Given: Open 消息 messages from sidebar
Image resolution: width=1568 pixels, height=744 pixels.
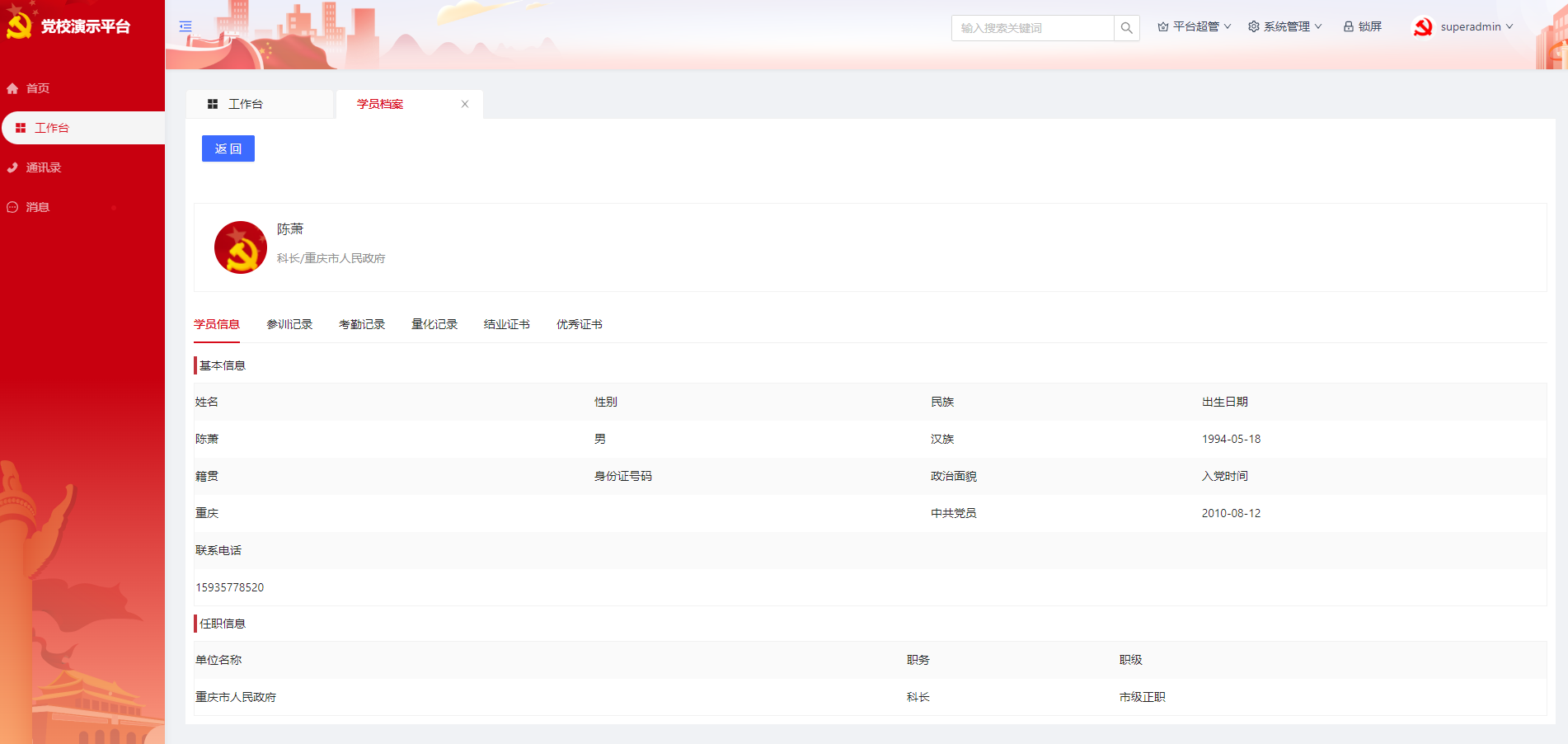Looking at the screenshot, I should [x=37, y=207].
